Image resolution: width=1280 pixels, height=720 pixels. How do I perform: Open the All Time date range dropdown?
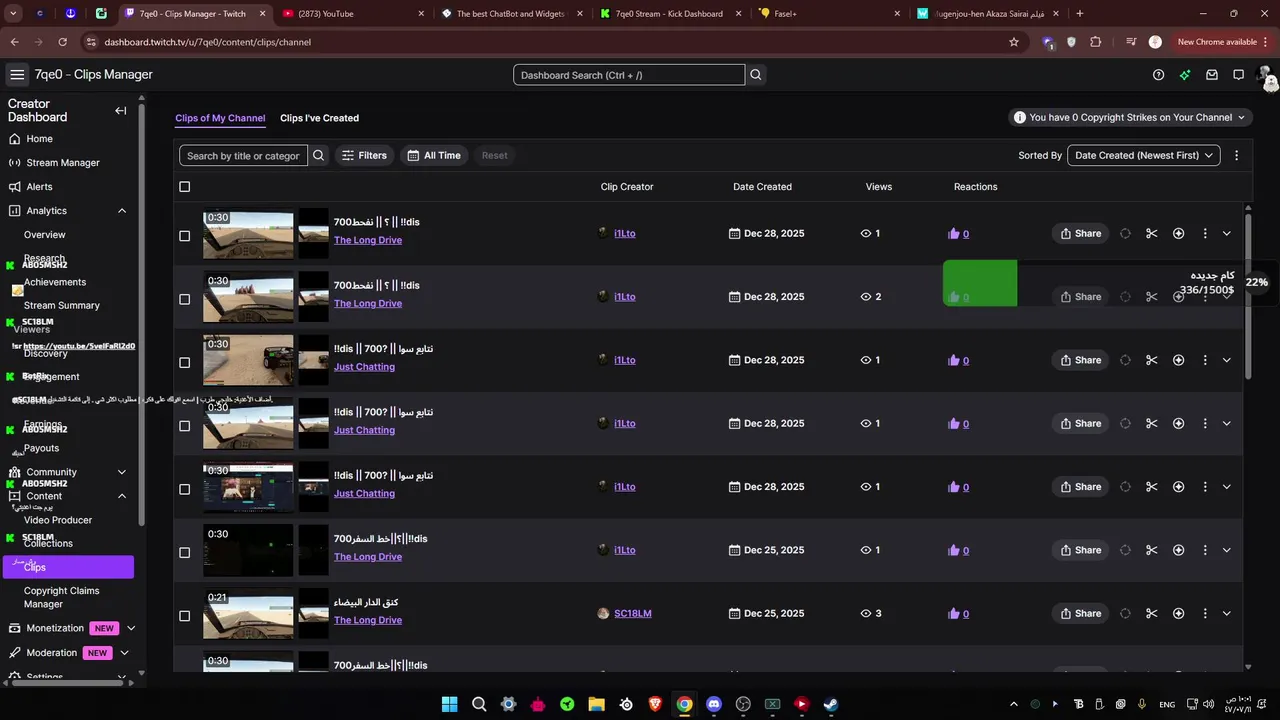[434, 156]
